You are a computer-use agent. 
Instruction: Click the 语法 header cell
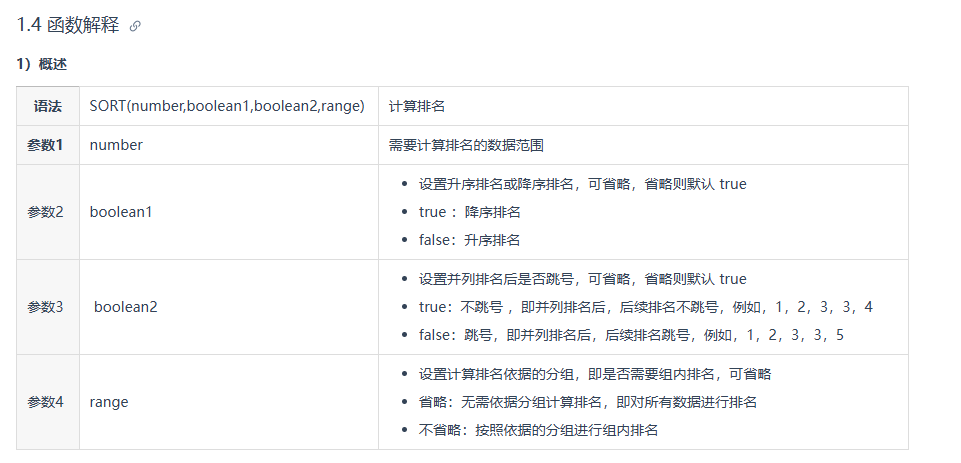(48, 106)
